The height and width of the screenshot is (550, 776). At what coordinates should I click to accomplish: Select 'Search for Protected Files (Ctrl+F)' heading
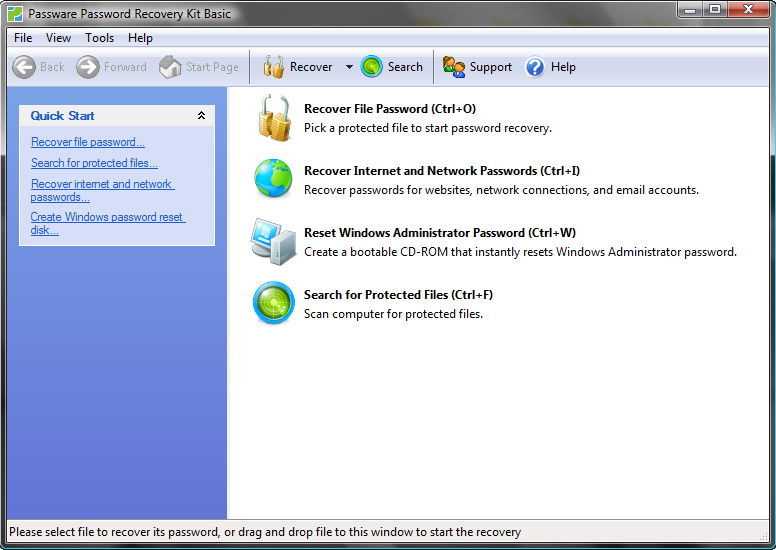tap(398, 295)
